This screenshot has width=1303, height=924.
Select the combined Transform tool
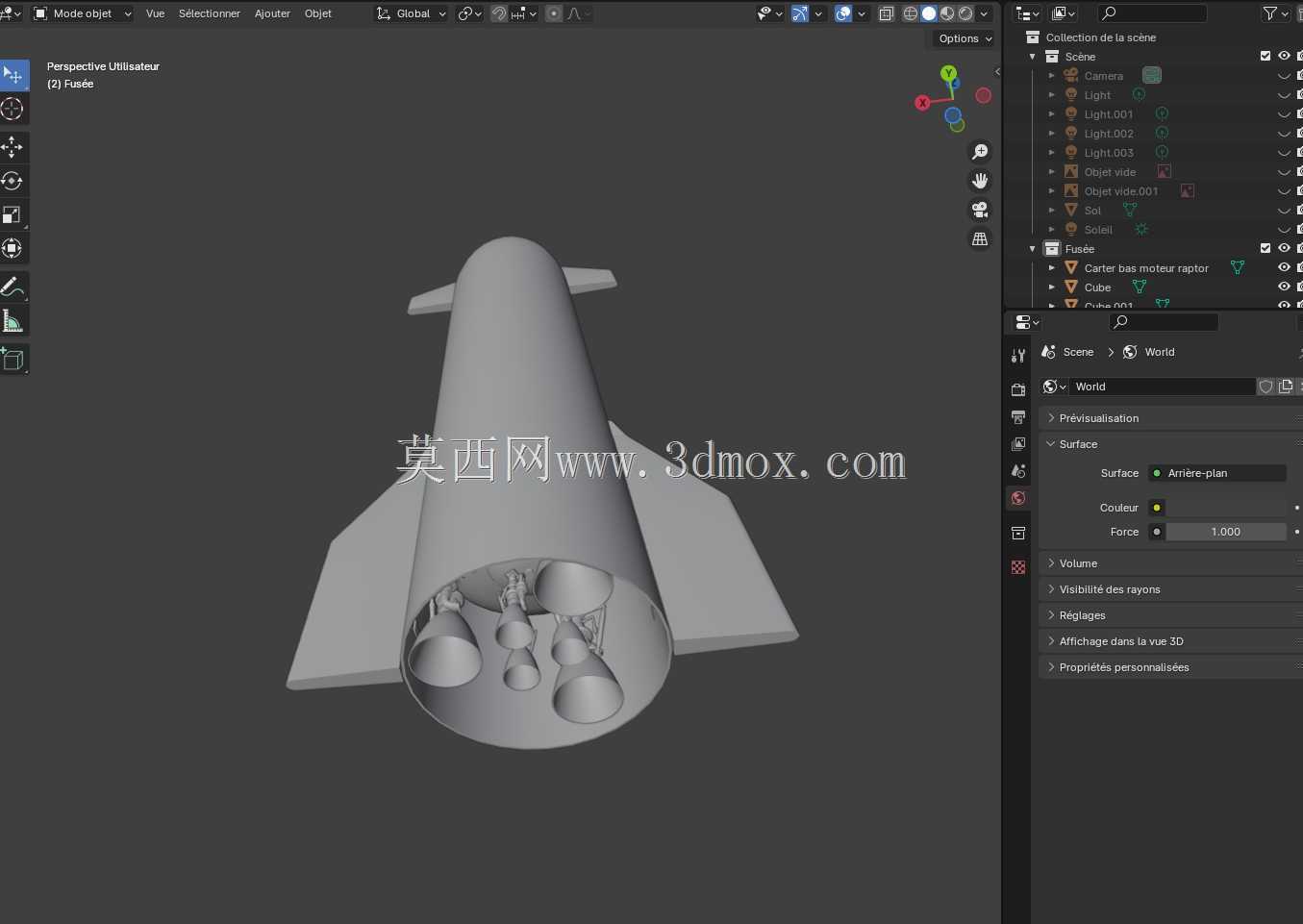click(13, 248)
